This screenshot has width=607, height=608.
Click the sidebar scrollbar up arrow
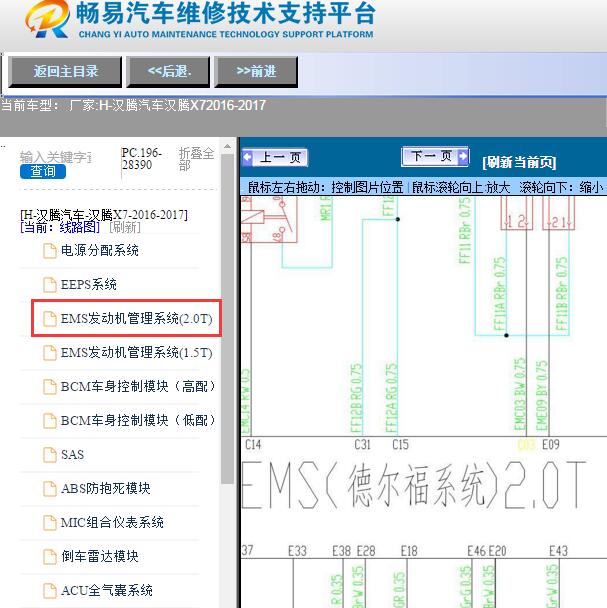pyautogui.click(x=227, y=147)
